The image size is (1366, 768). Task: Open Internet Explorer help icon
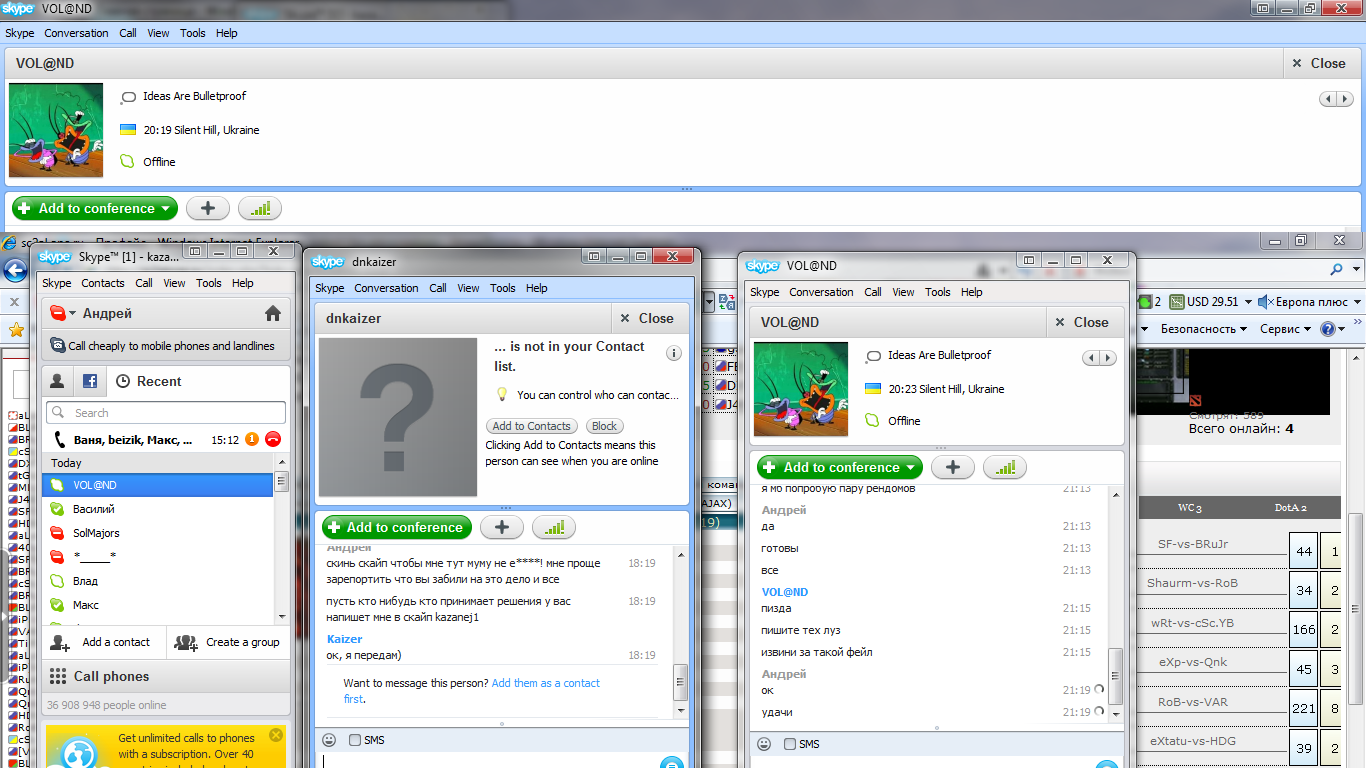pyautogui.click(x=1328, y=329)
